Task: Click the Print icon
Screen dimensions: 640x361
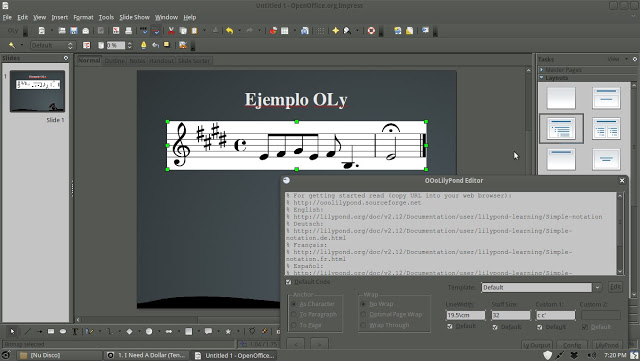Action: tap(128, 31)
